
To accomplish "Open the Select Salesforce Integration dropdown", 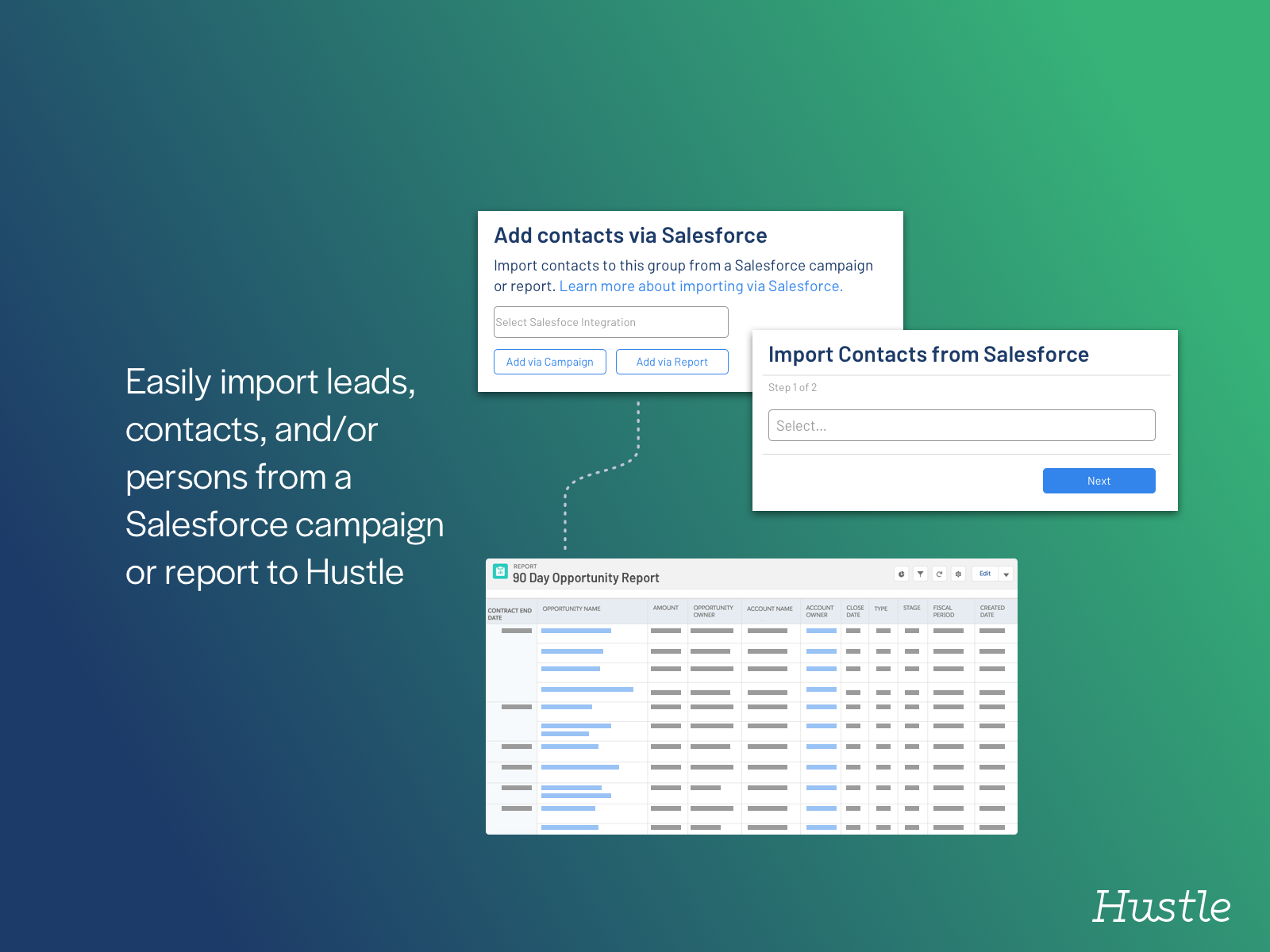I will click(x=610, y=322).
